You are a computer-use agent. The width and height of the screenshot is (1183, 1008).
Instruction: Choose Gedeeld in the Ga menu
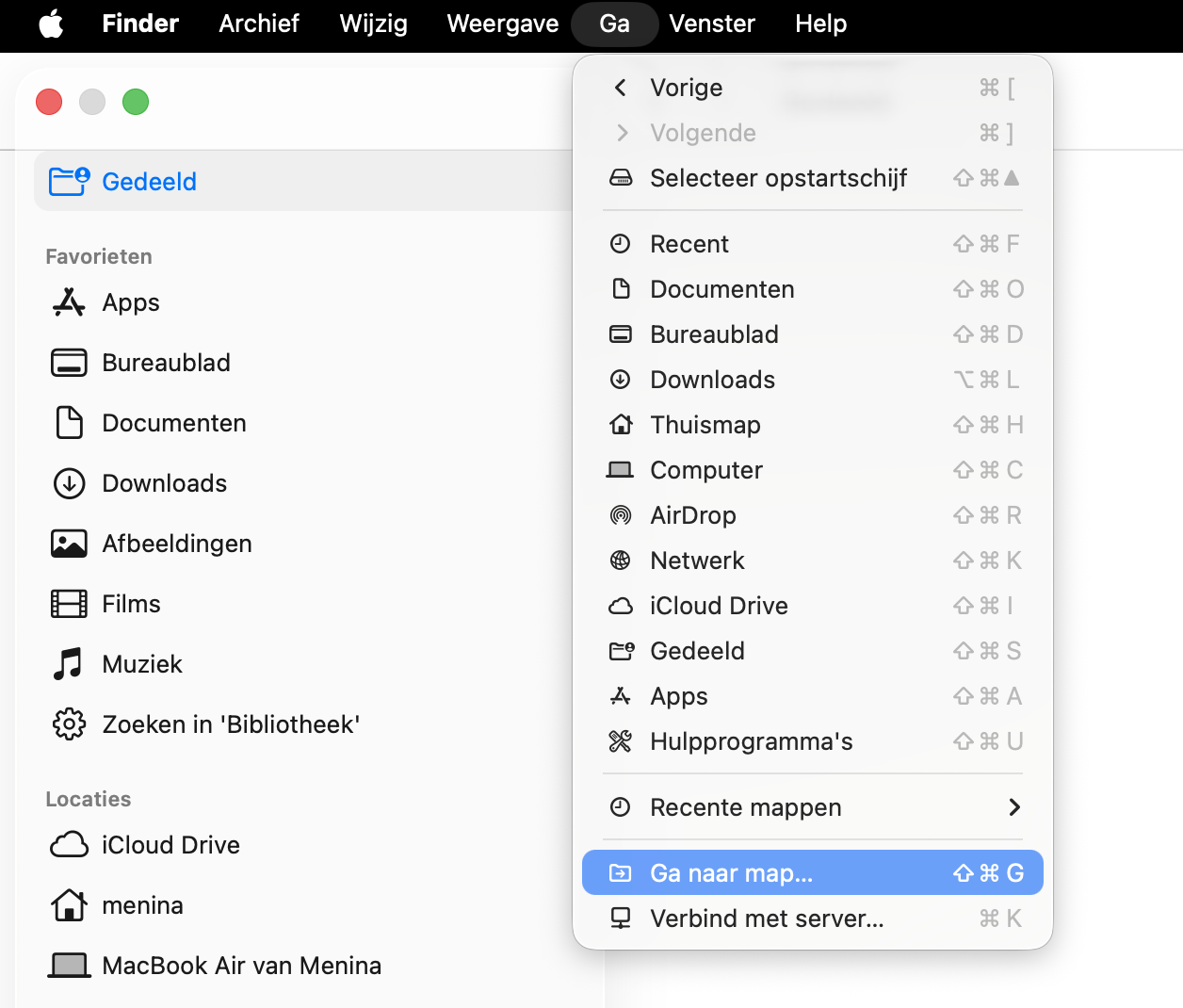click(813, 651)
